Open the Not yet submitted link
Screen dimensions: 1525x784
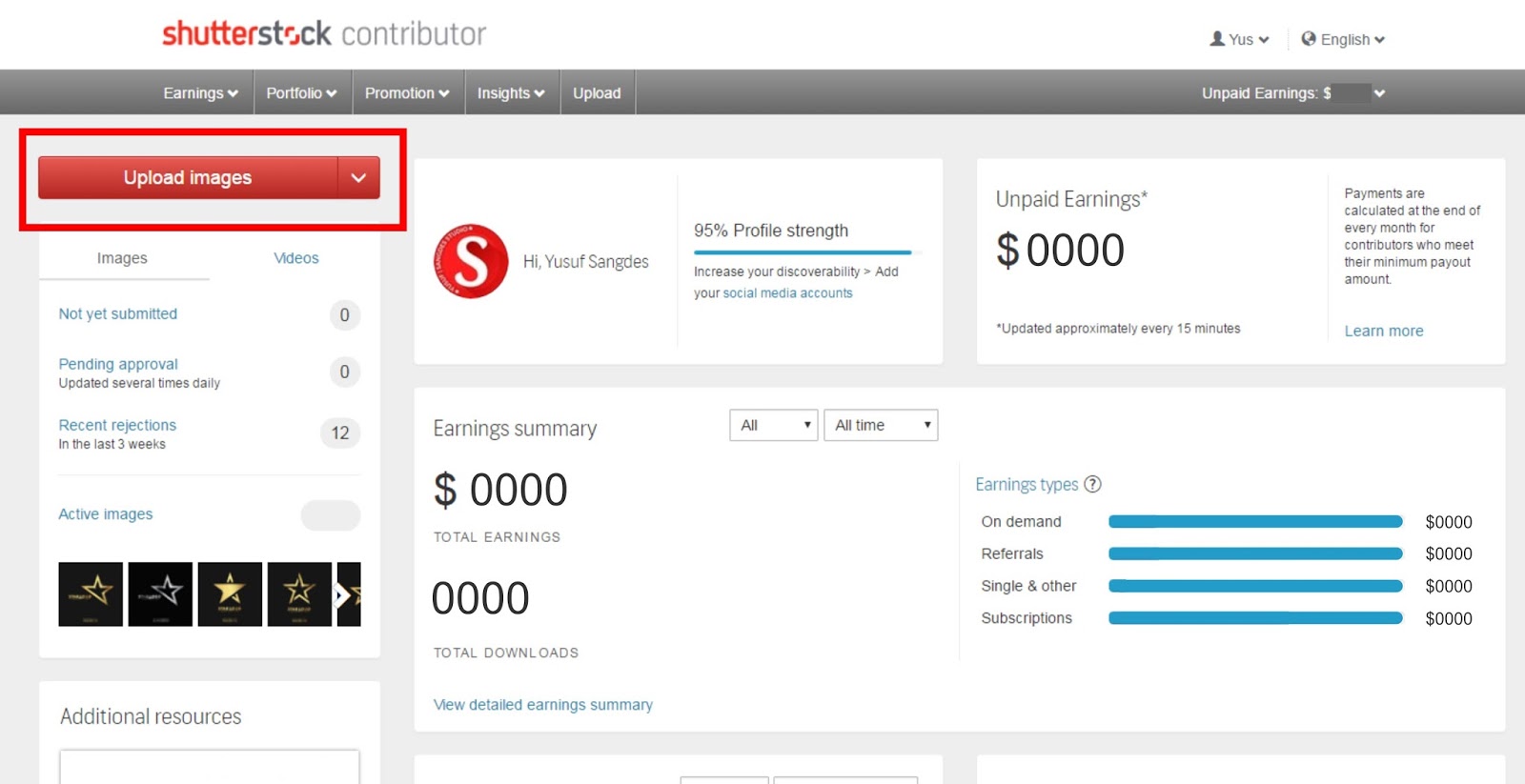118,313
